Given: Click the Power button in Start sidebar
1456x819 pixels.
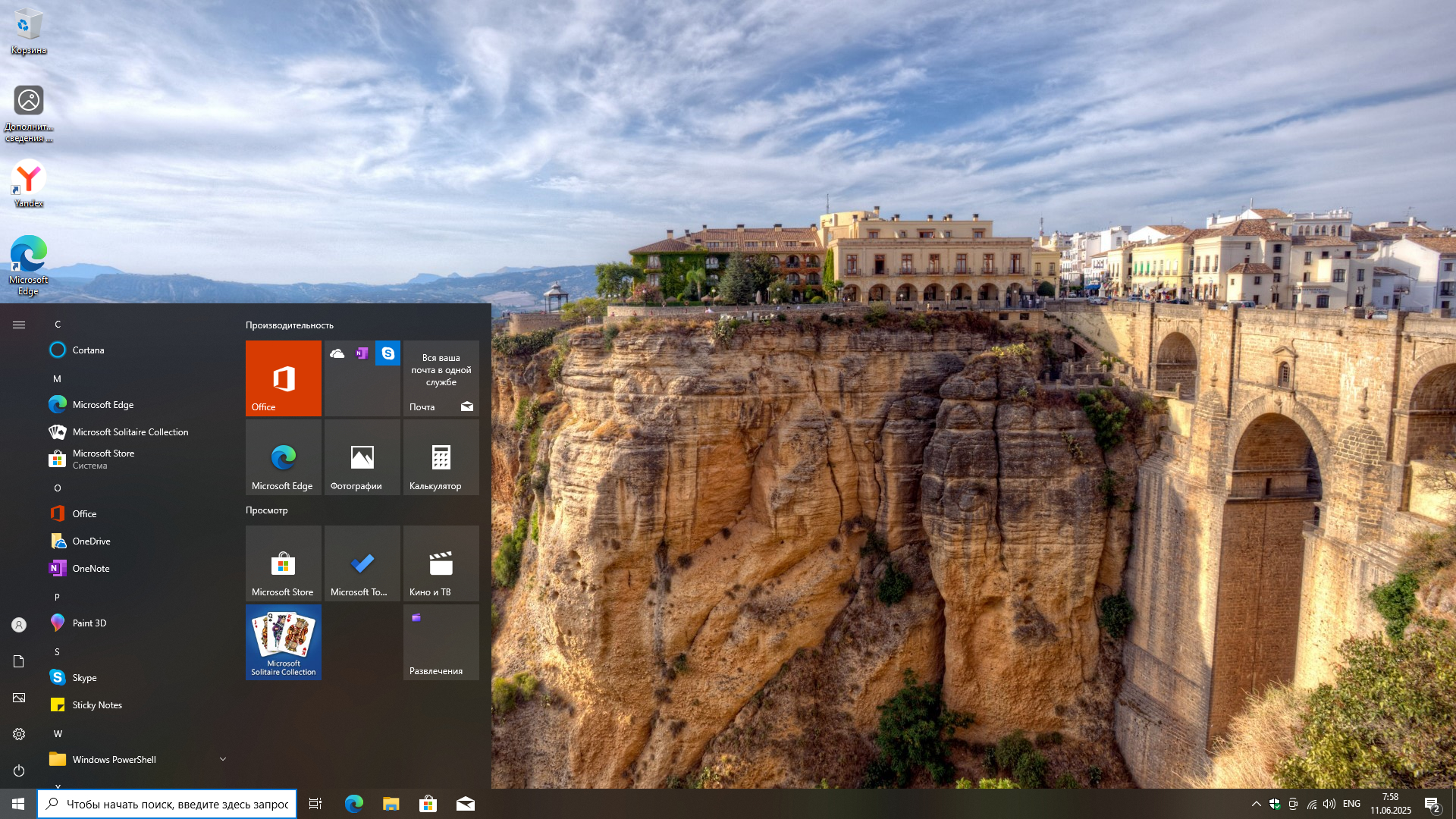Looking at the screenshot, I should click(x=19, y=770).
